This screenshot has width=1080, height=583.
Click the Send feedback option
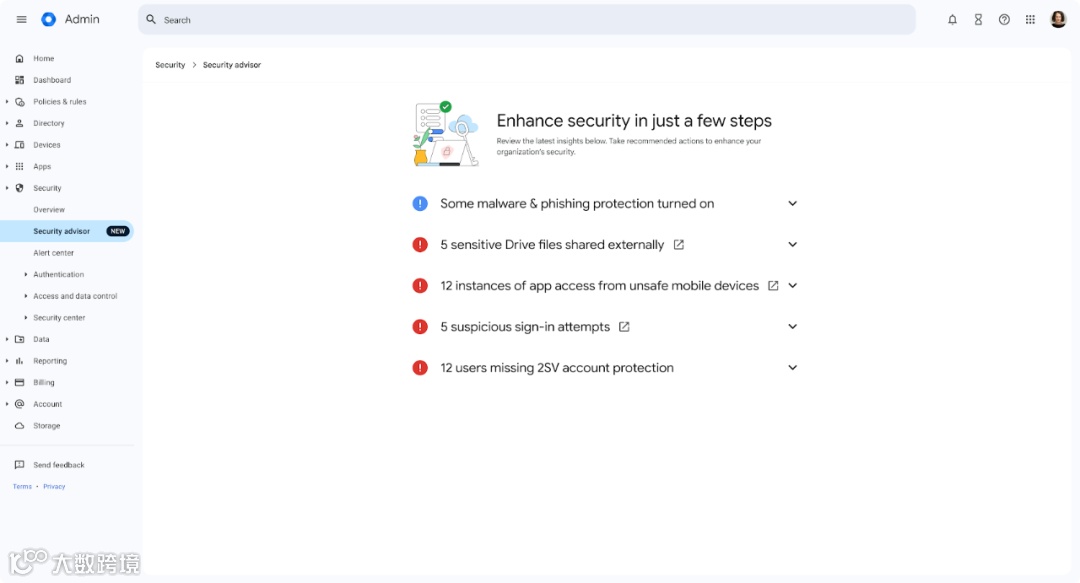click(58, 464)
